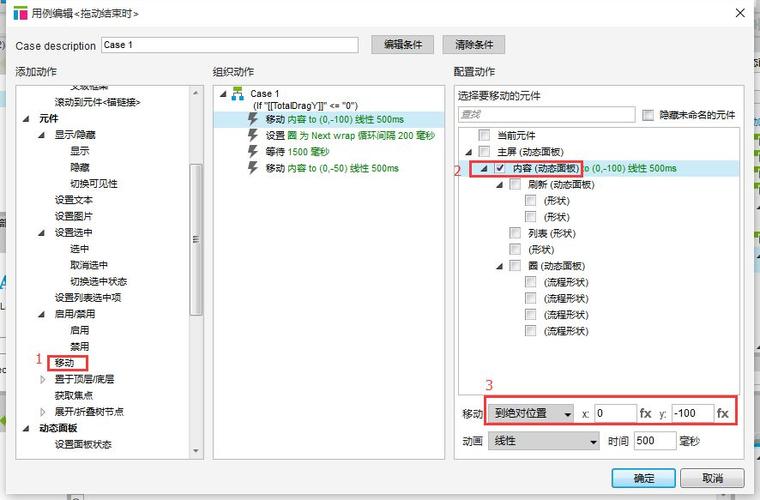Collapse the 刷新 (动态面板) tree node
Image resolution: width=760 pixels, height=500 pixels.
point(500,185)
